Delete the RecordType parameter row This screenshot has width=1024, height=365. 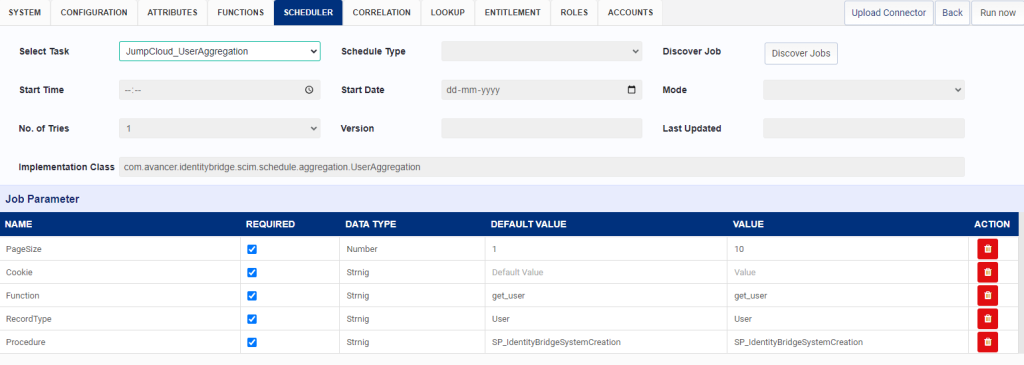987,319
